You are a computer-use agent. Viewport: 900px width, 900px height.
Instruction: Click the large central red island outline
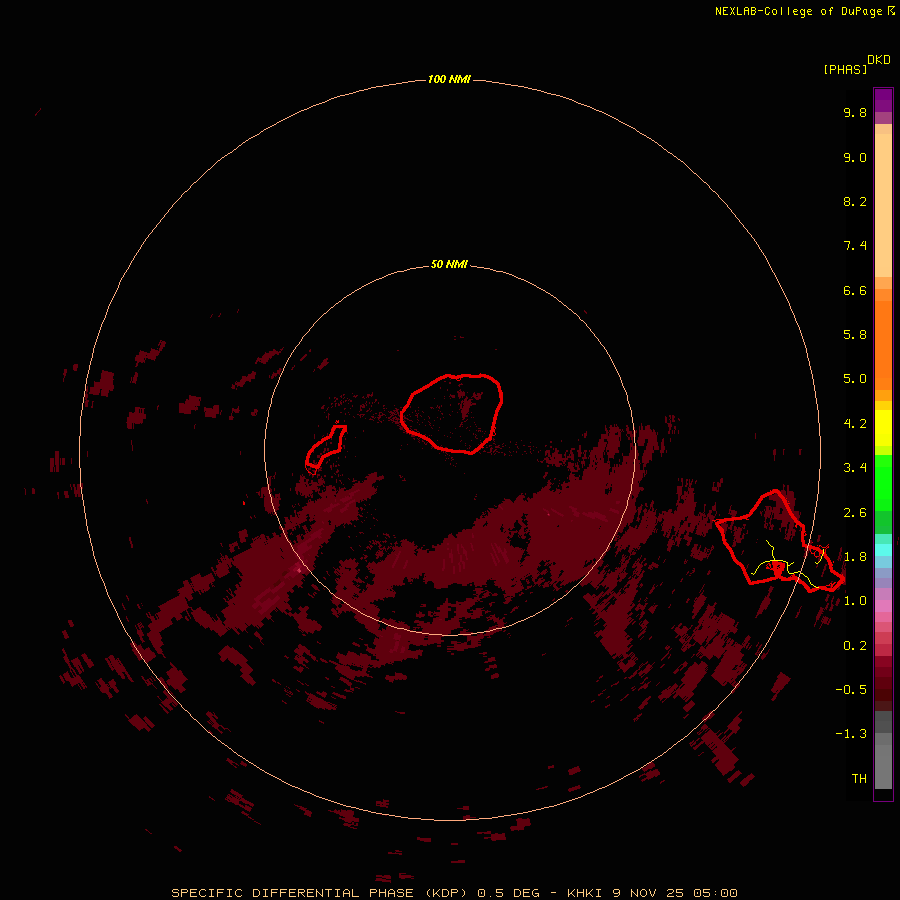point(452,413)
